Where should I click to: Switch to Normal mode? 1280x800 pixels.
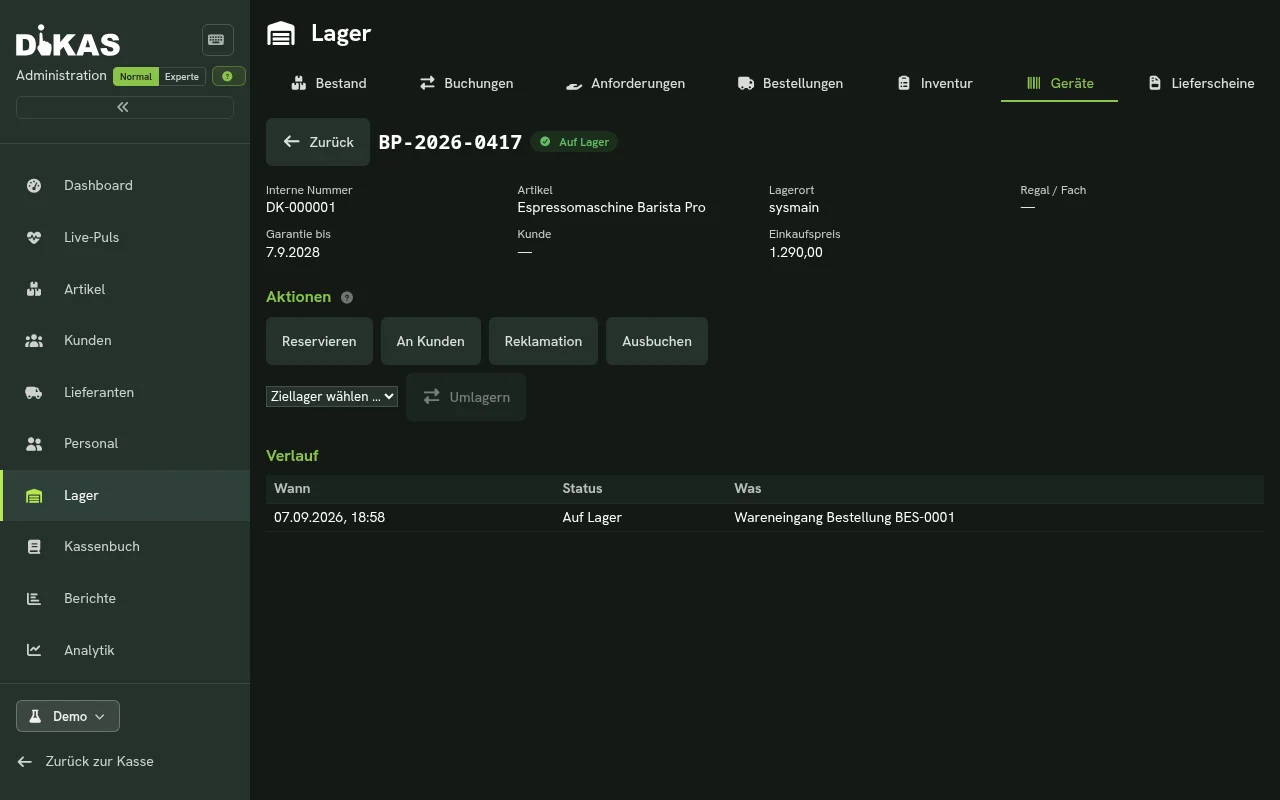(x=136, y=76)
